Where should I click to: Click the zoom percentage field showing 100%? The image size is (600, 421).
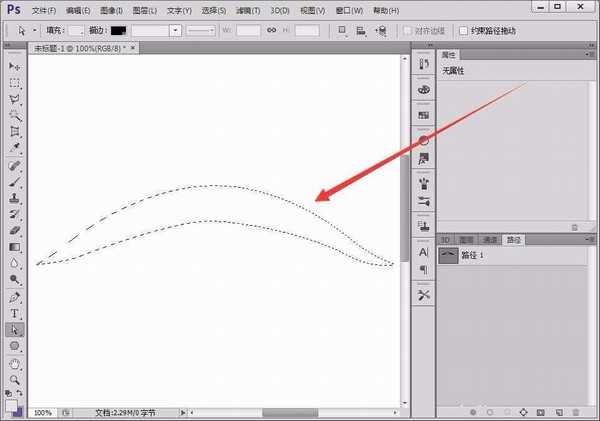(42, 412)
